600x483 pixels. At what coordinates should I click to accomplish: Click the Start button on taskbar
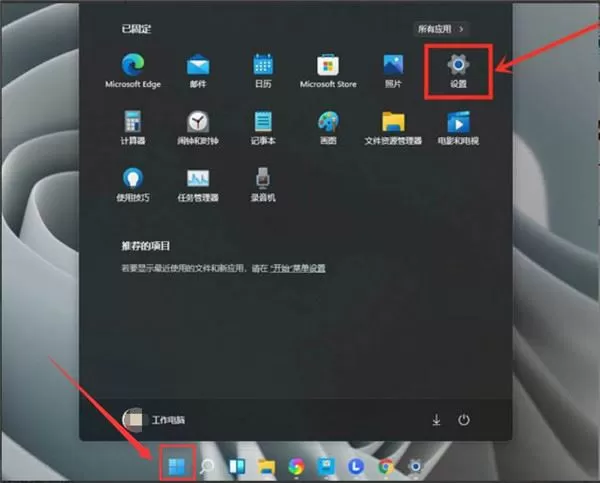pos(177,466)
